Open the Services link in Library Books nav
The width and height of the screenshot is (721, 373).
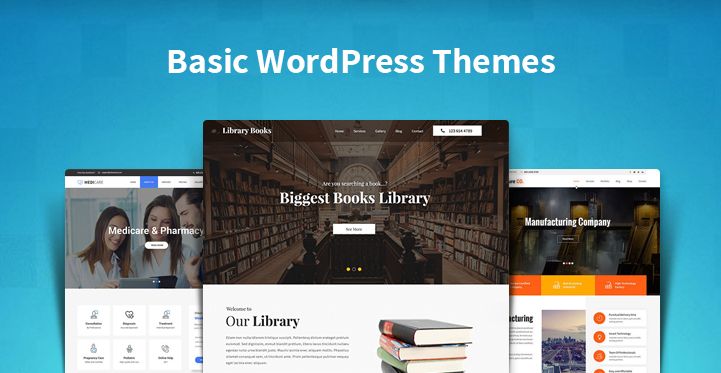tap(360, 131)
